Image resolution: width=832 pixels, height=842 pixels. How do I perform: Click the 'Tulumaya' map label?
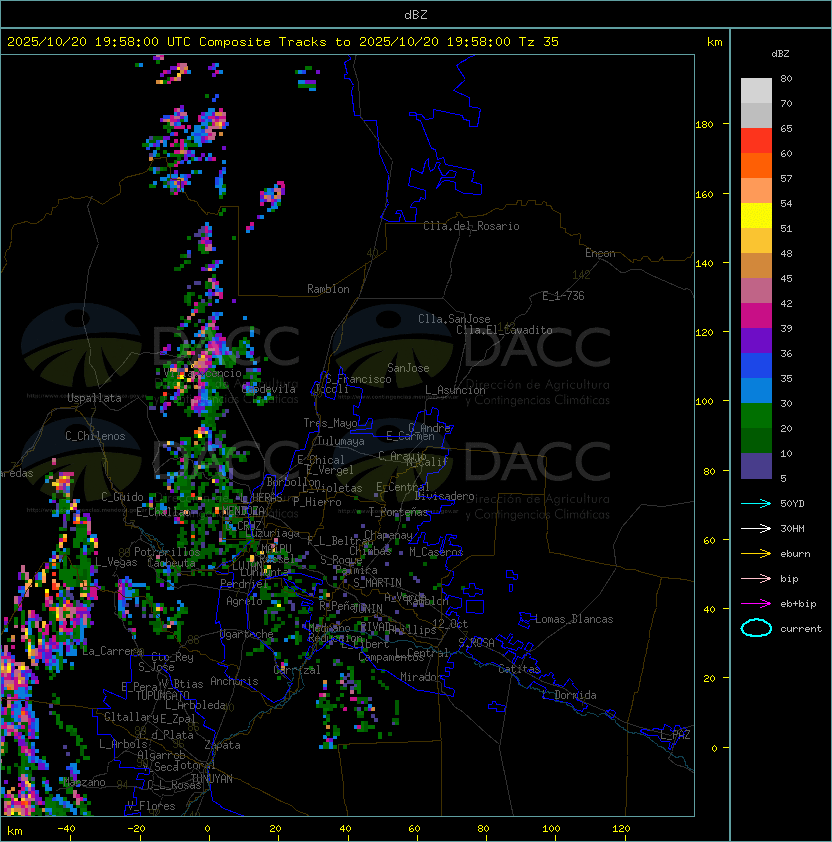pyautogui.click(x=341, y=441)
